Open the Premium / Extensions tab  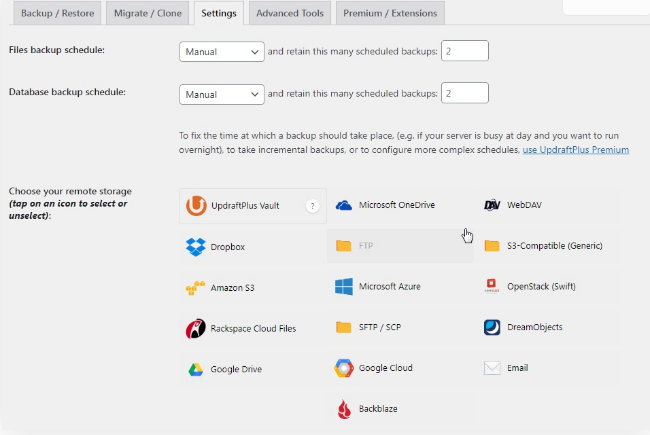point(390,13)
